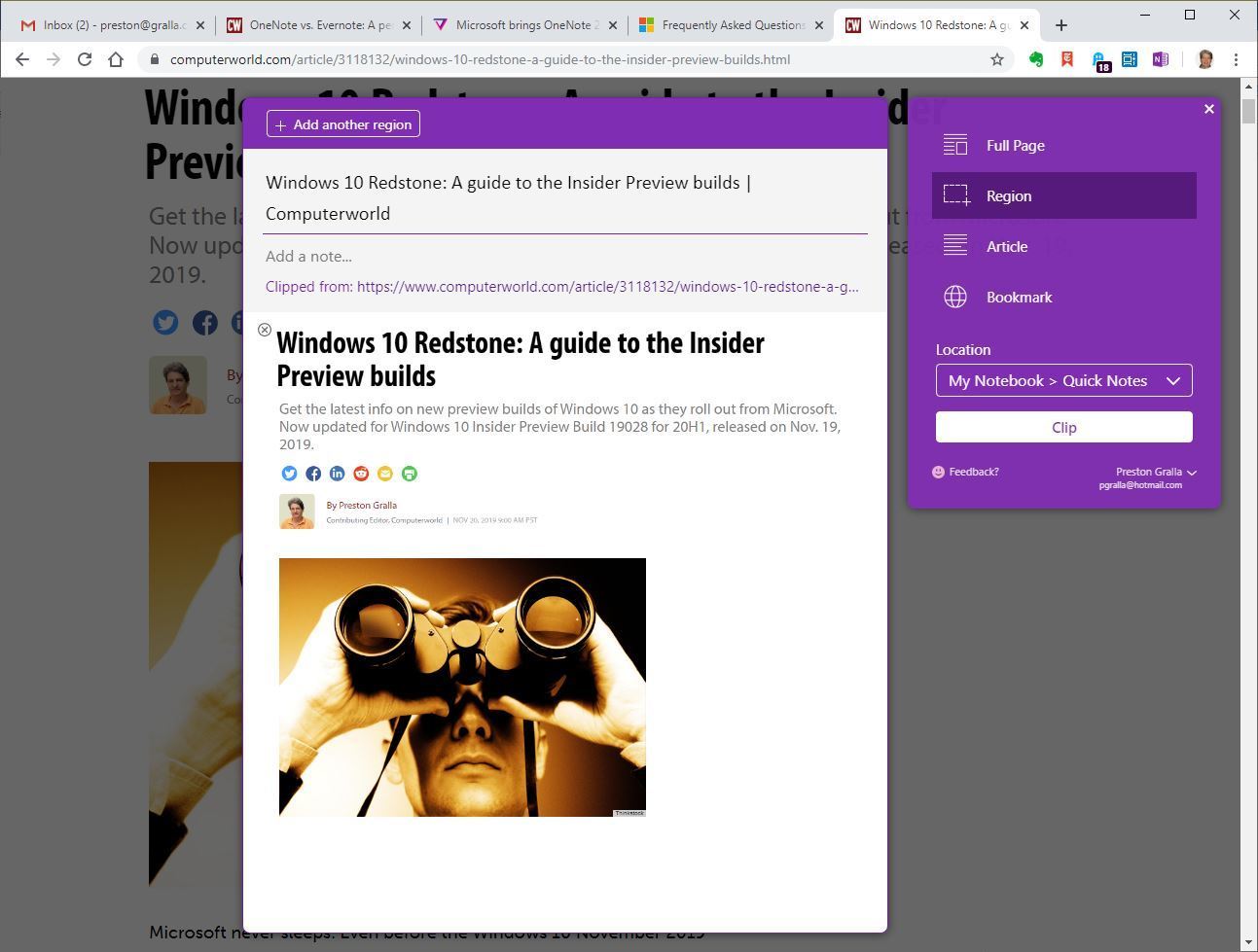The width and height of the screenshot is (1258, 952).
Task: Click the address bar URL
Action: (480, 59)
